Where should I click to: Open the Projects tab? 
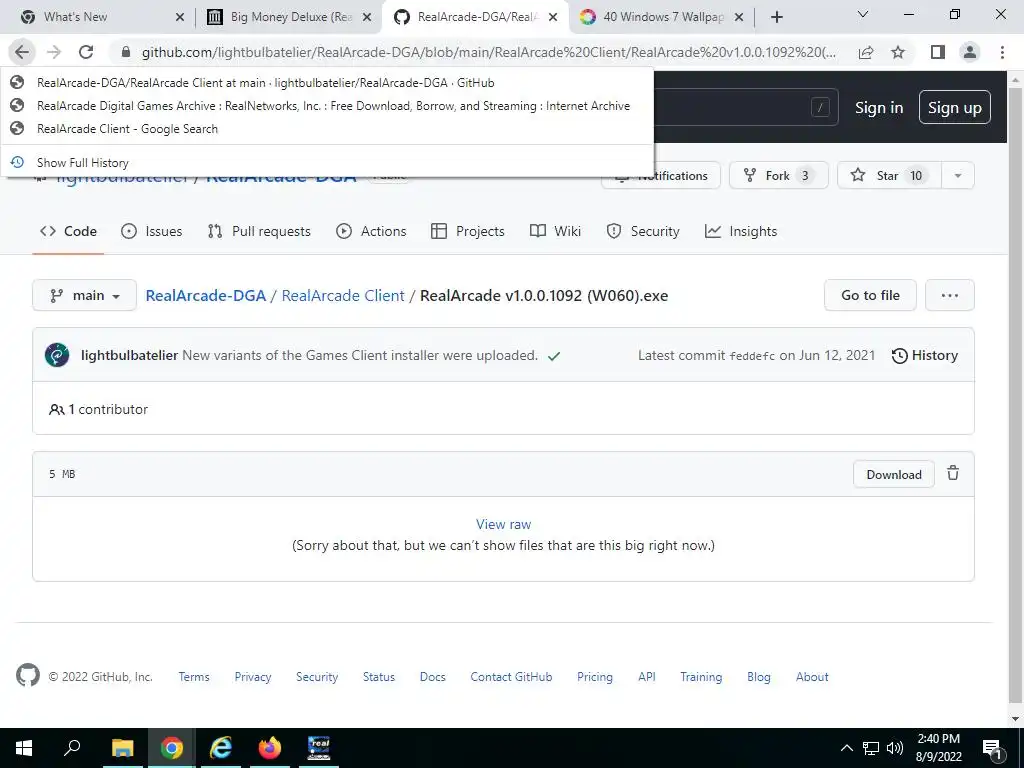tap(468, 231)
